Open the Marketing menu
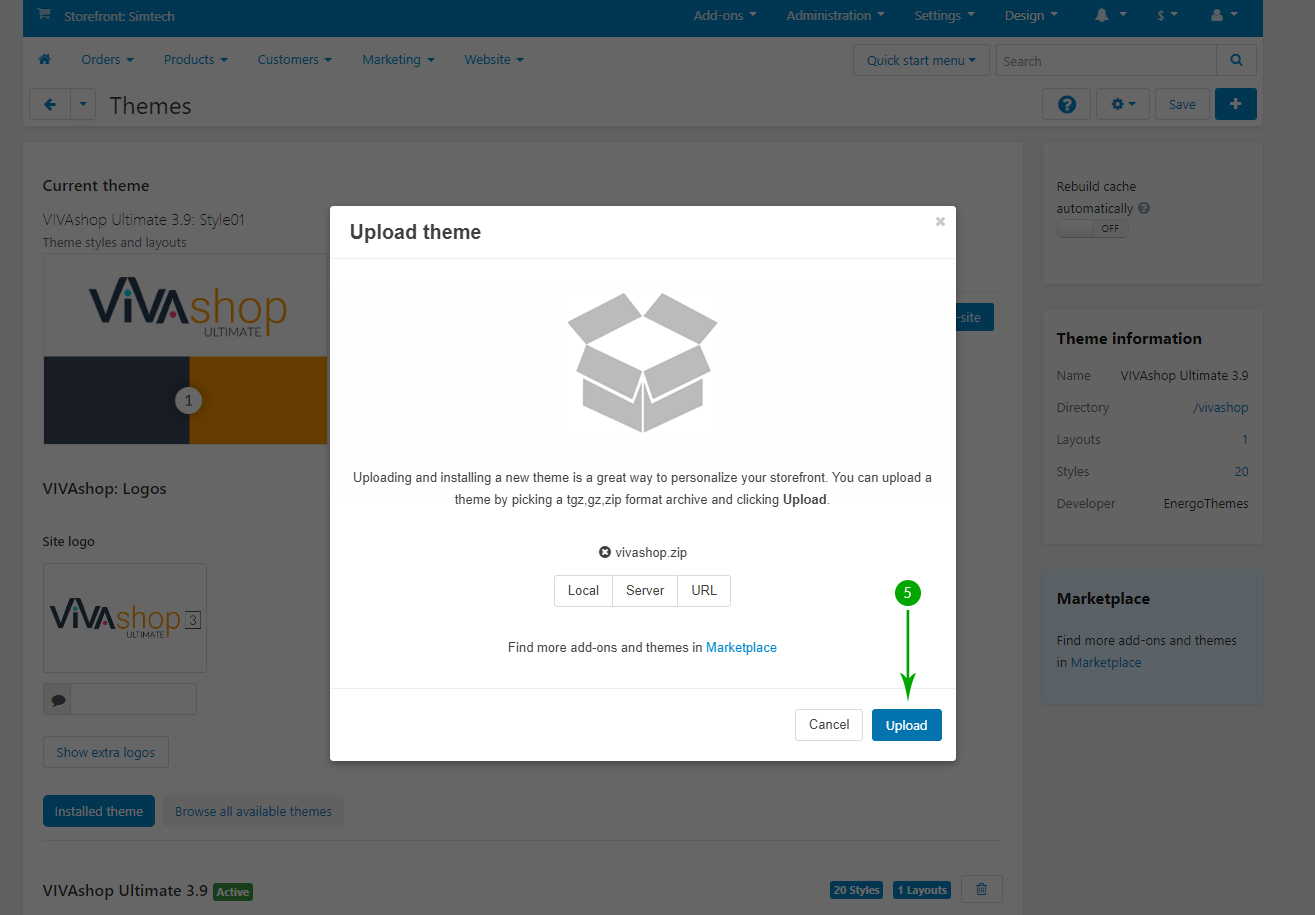Viewport: 1315px width, 915px height. [x=398, y=60]
